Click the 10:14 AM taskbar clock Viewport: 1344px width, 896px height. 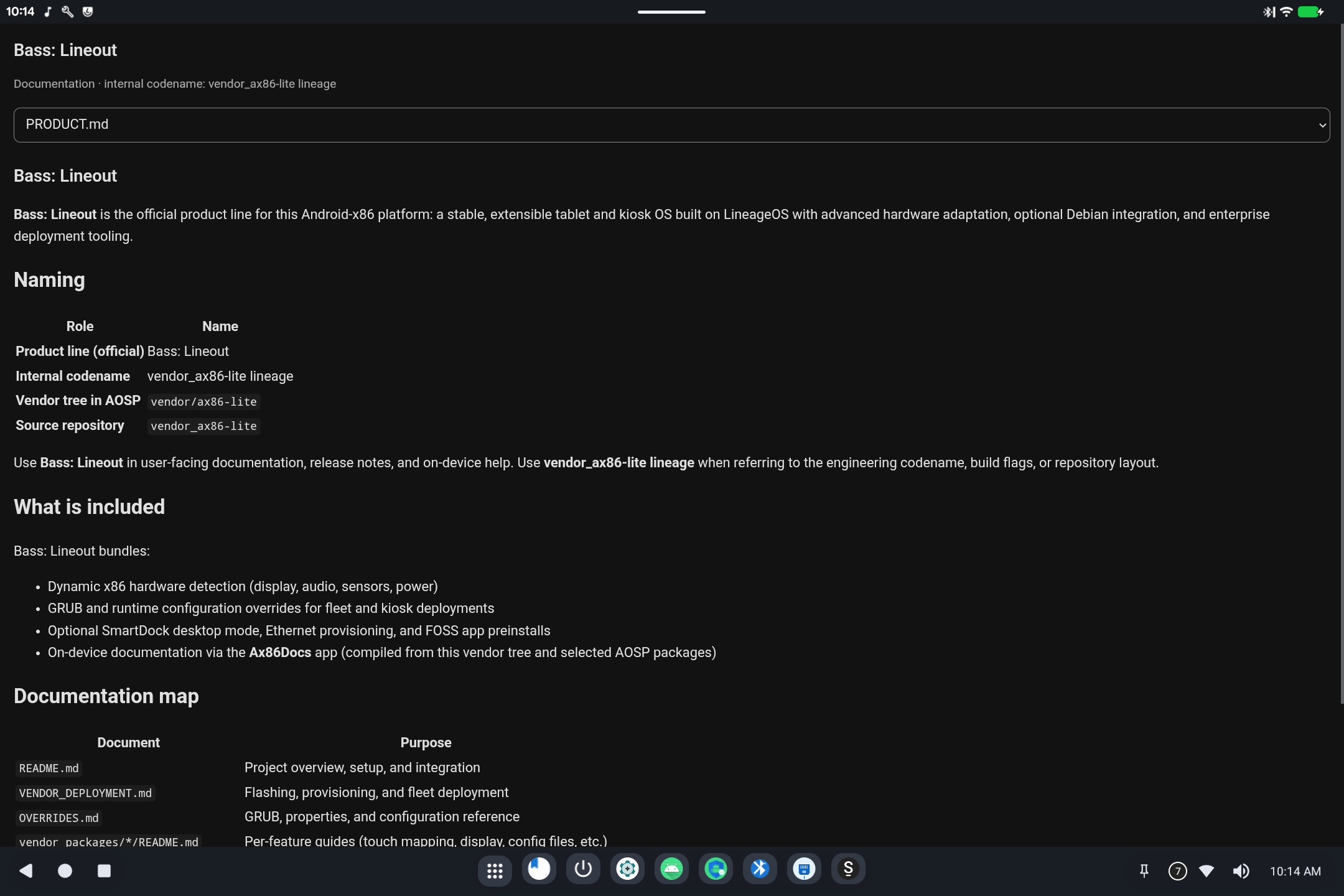pos(1295,871)
